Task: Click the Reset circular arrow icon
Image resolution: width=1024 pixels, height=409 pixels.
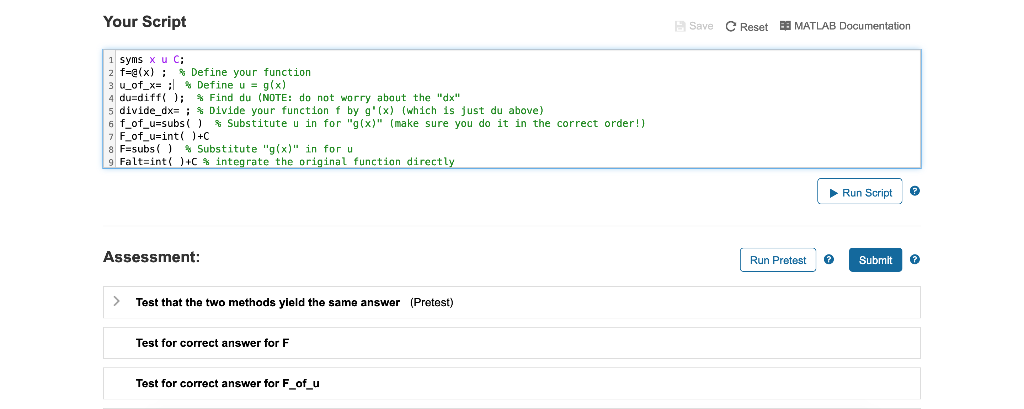Action: coord(731,27)
